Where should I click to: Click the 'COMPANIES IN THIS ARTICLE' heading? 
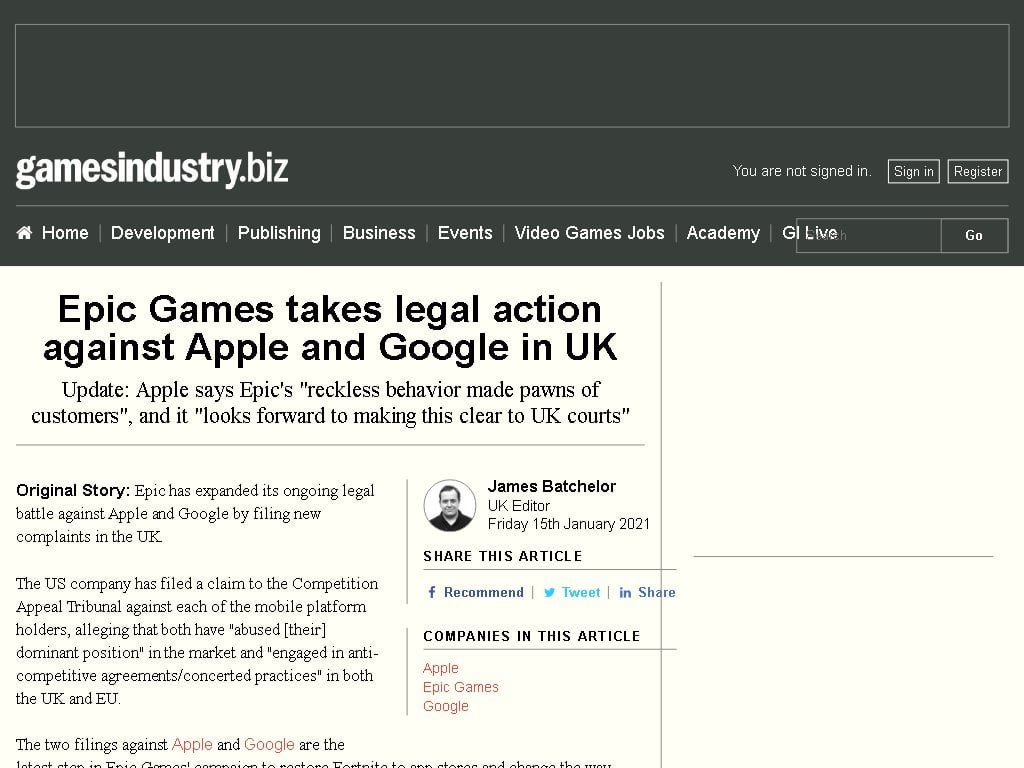tap(532, 636)
